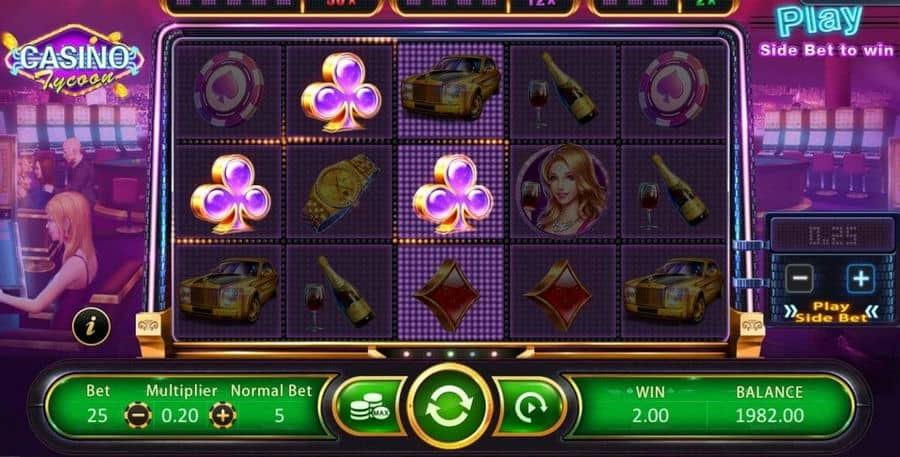Viewport: 900px width, 457px height.
Task: Open the info paytable button
Action: 91,326
